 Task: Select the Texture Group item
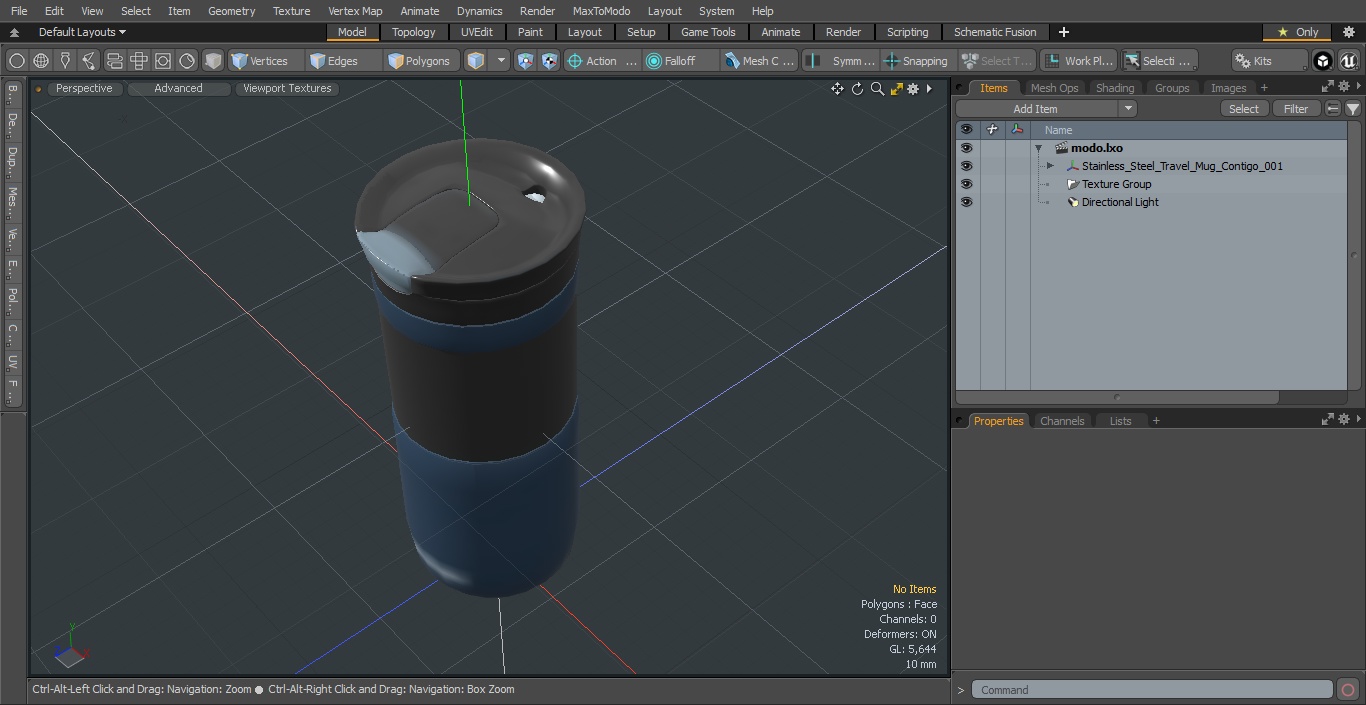click(x=1116, y=184)
